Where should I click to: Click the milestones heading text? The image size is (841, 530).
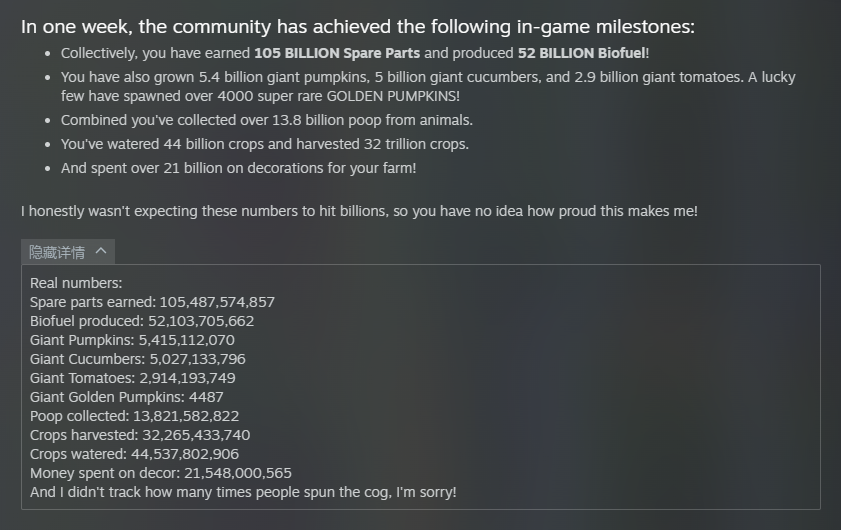click(358, 27)
